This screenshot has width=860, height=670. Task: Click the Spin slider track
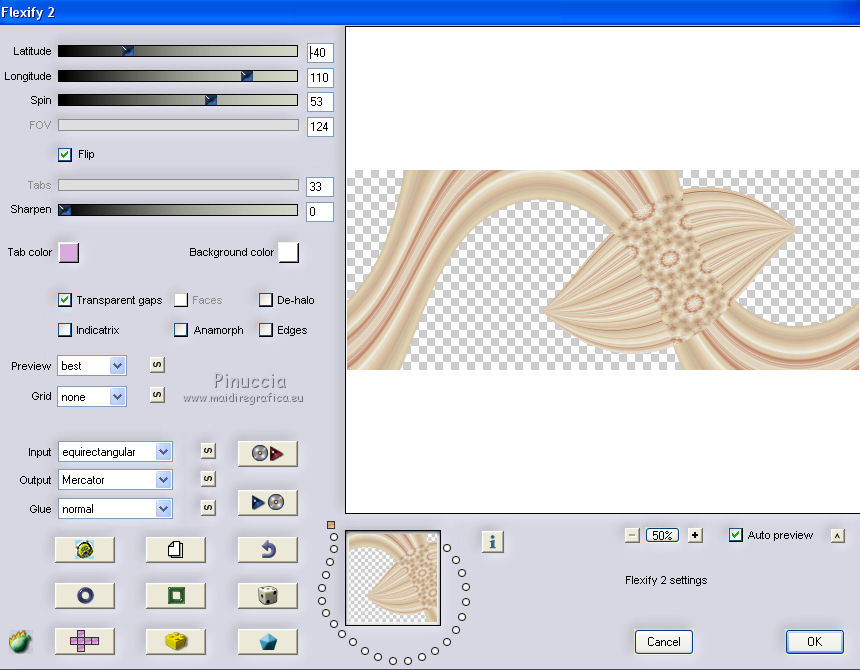click(178, 100)
